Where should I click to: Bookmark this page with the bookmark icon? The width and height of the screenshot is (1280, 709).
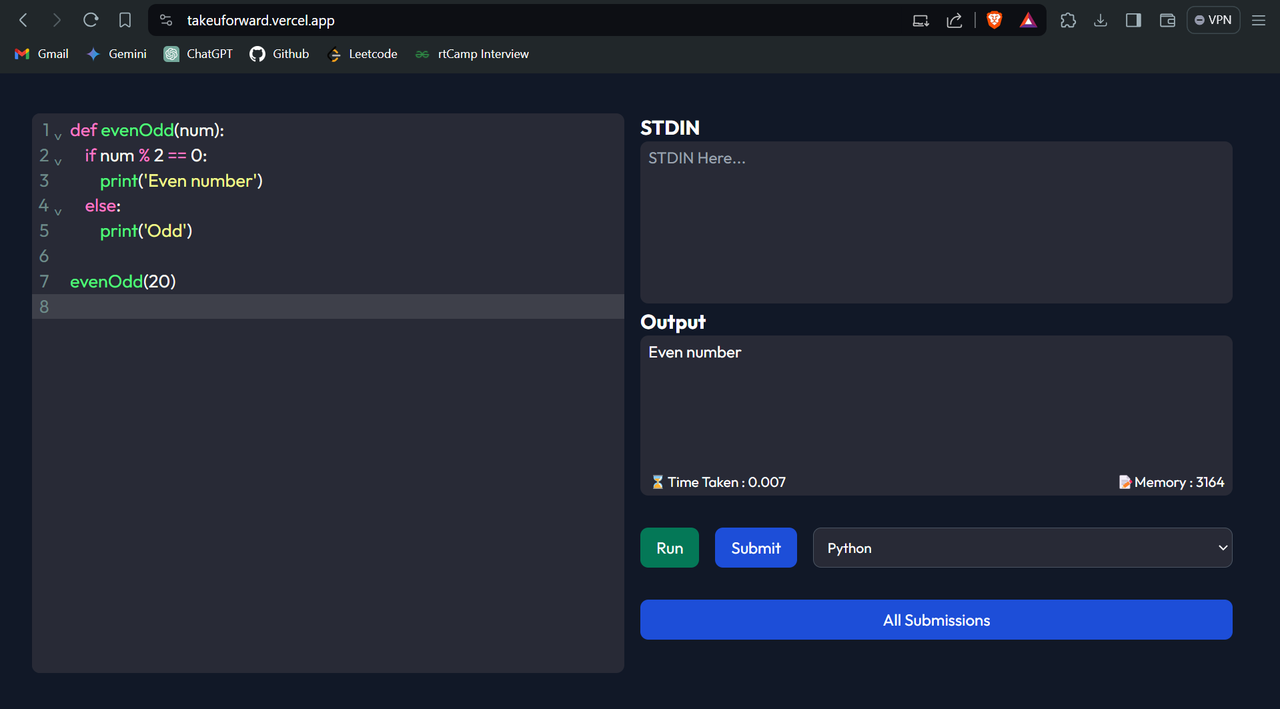coord(125,20)
